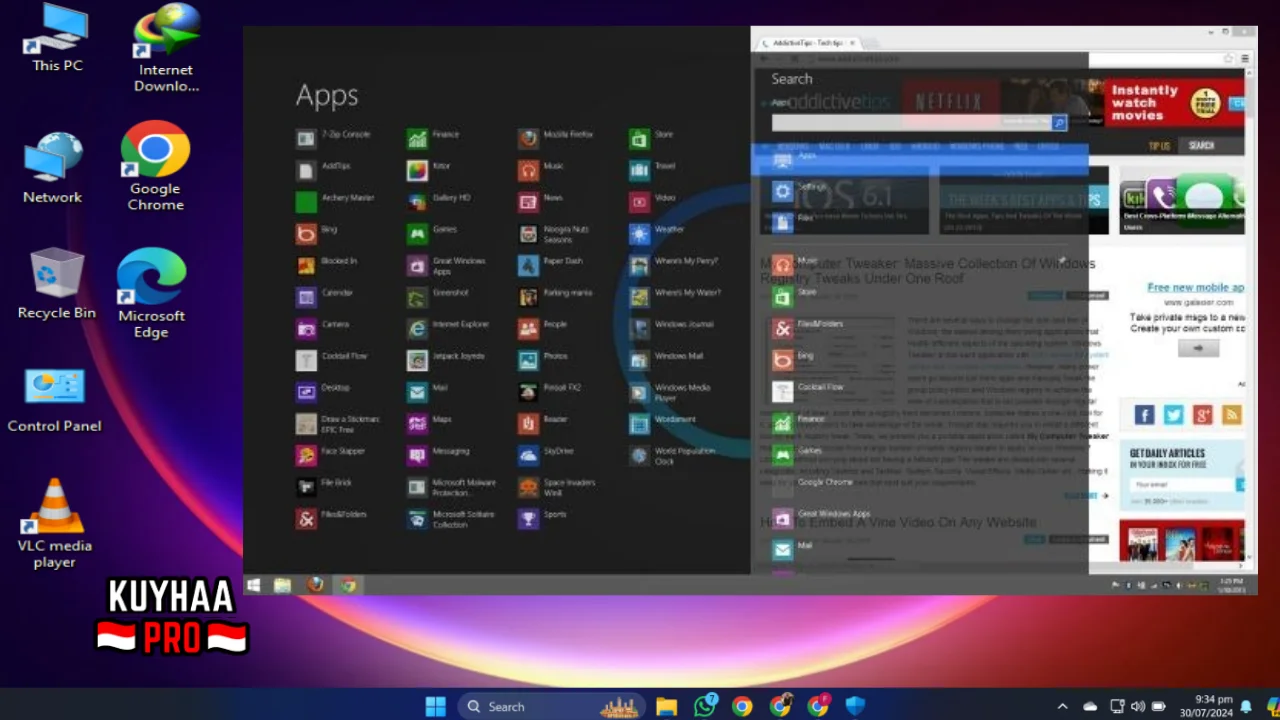1280x720 pixels.
Task: Click the RSS feed icon on webpage
Action: click(x=1231, y=414)
